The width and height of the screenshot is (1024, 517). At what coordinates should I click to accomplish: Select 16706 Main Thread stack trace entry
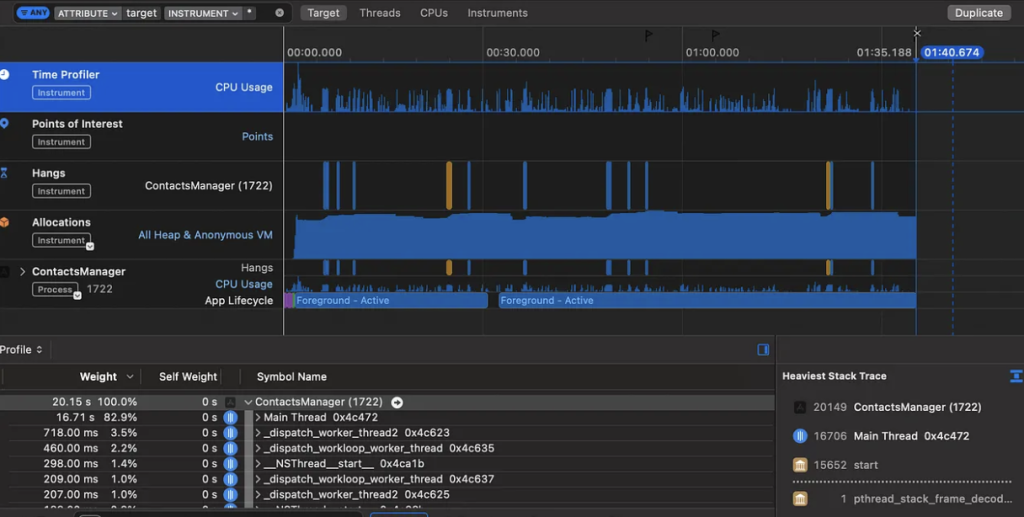tap(881, 436)
